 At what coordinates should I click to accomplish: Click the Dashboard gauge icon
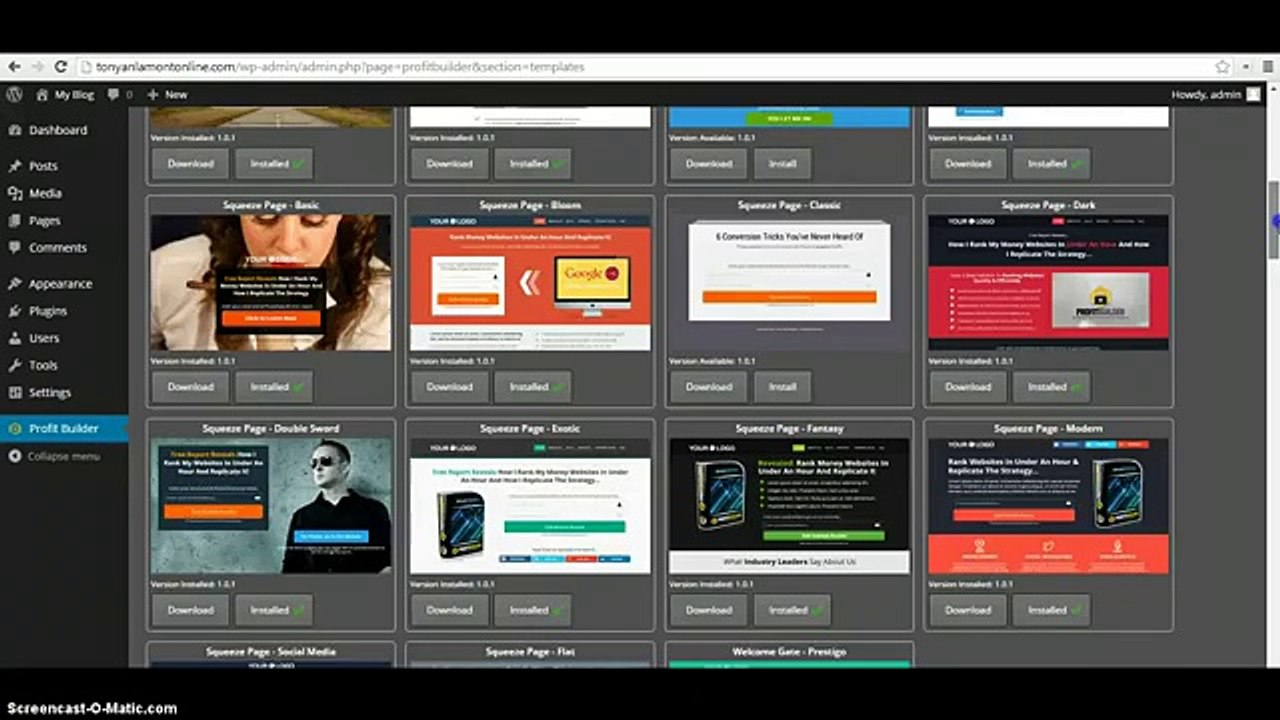coord(14,130)
